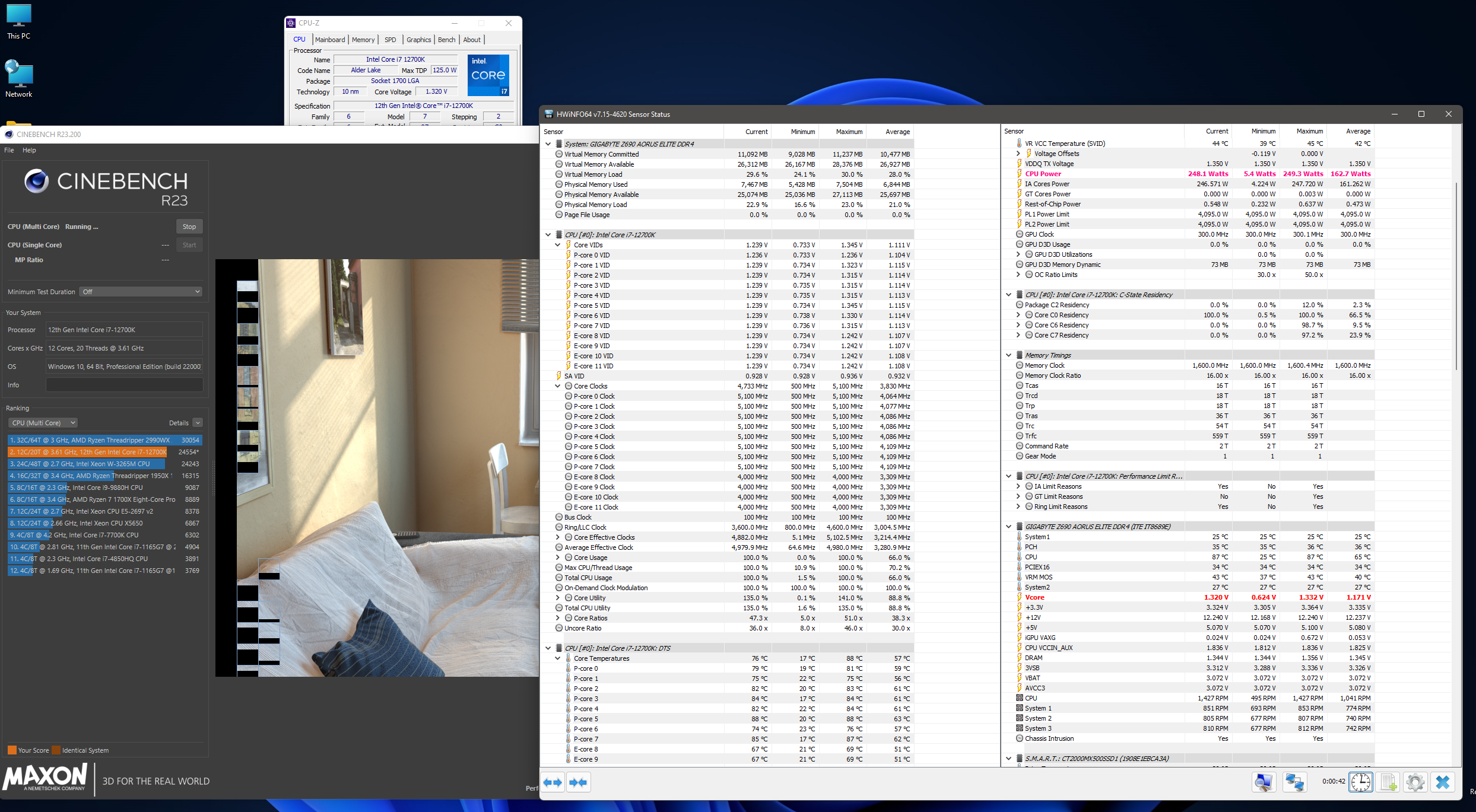Click the right pane Average column header
Screen dimensions: 1476x812
click(1350, 131)
